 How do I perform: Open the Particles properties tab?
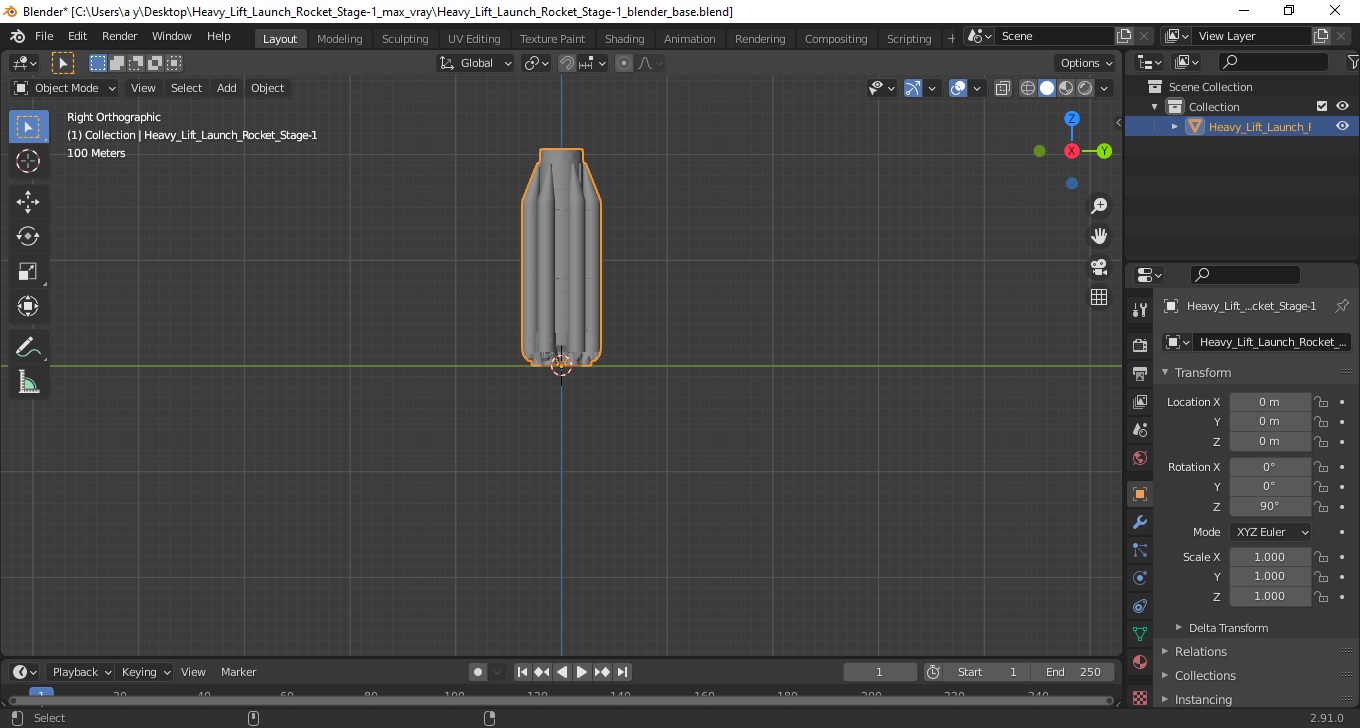pos(1140,550)
